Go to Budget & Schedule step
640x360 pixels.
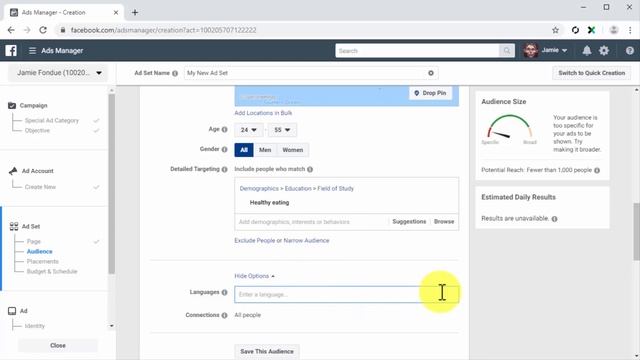point(52,271)
